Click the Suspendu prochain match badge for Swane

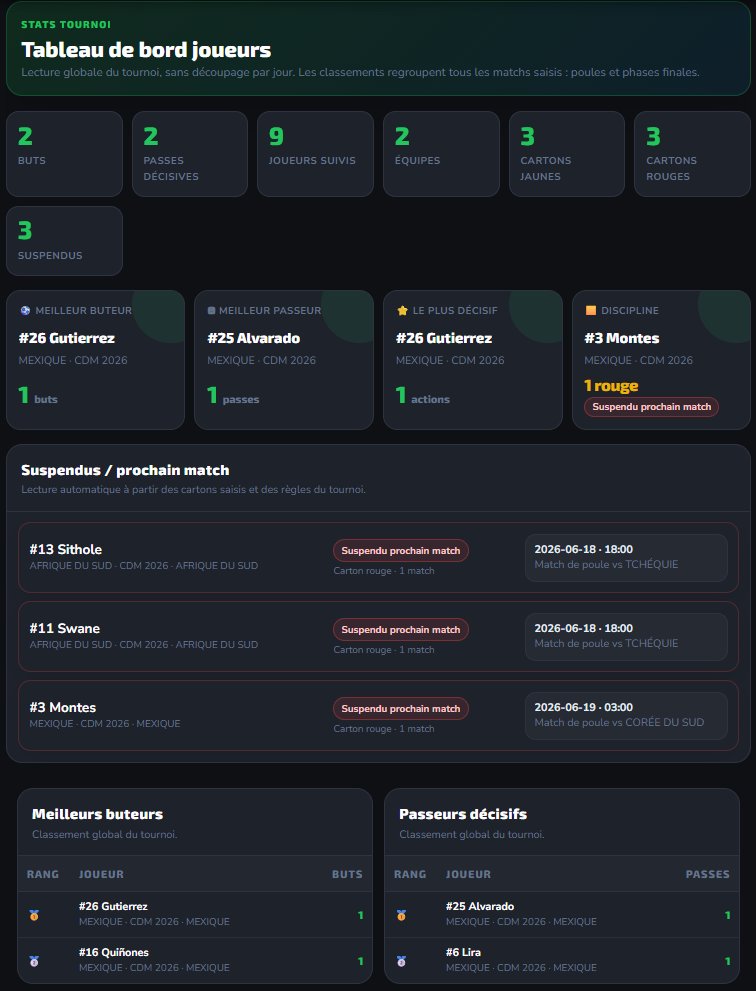point(401,629)
